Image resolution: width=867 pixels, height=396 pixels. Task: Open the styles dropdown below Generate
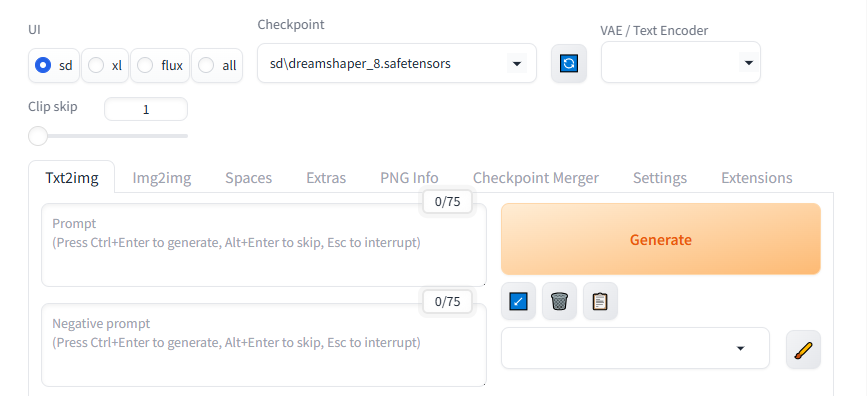pos(635,348)
